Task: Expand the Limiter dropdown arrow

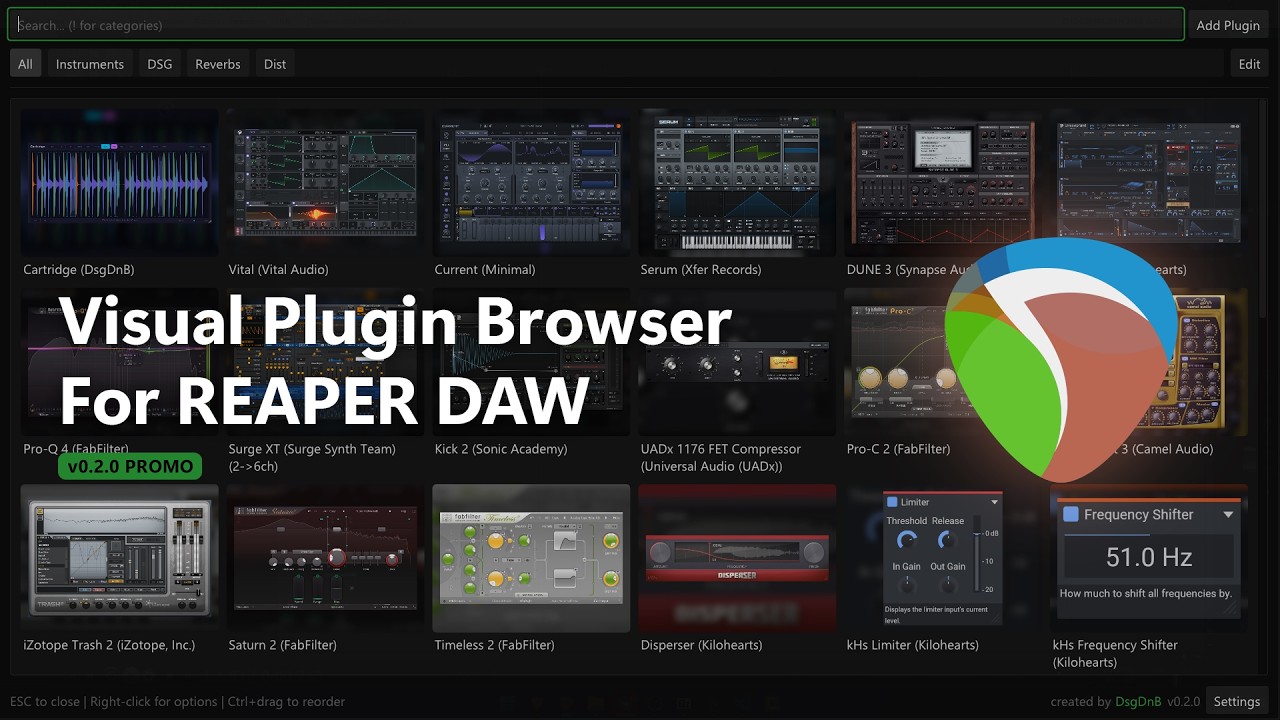Action: [994, 502]
